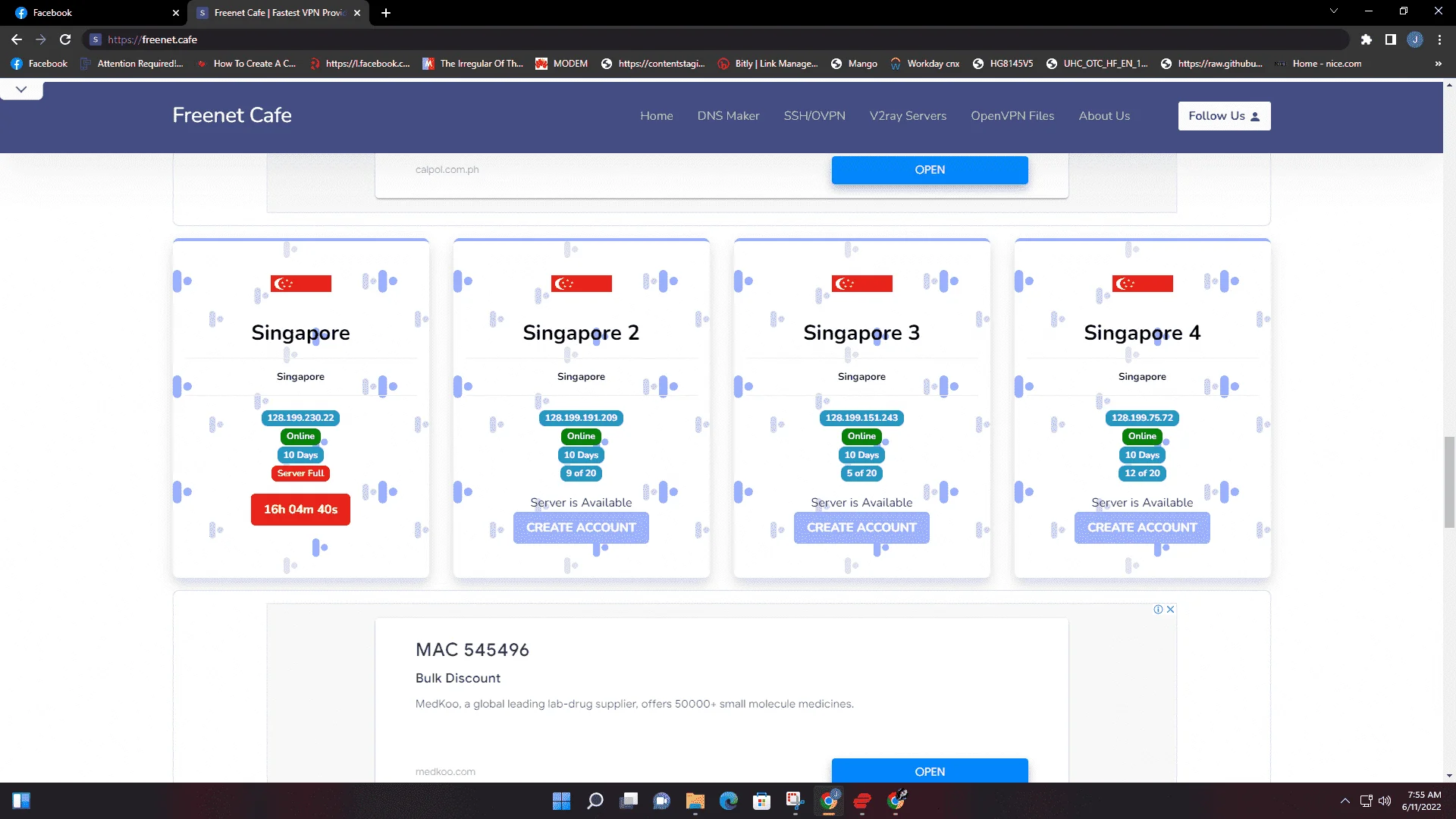Viewport: 1456px width, 819px height.
Task: Open File Explorer from the taskbar
Action: tap(695, 801)
